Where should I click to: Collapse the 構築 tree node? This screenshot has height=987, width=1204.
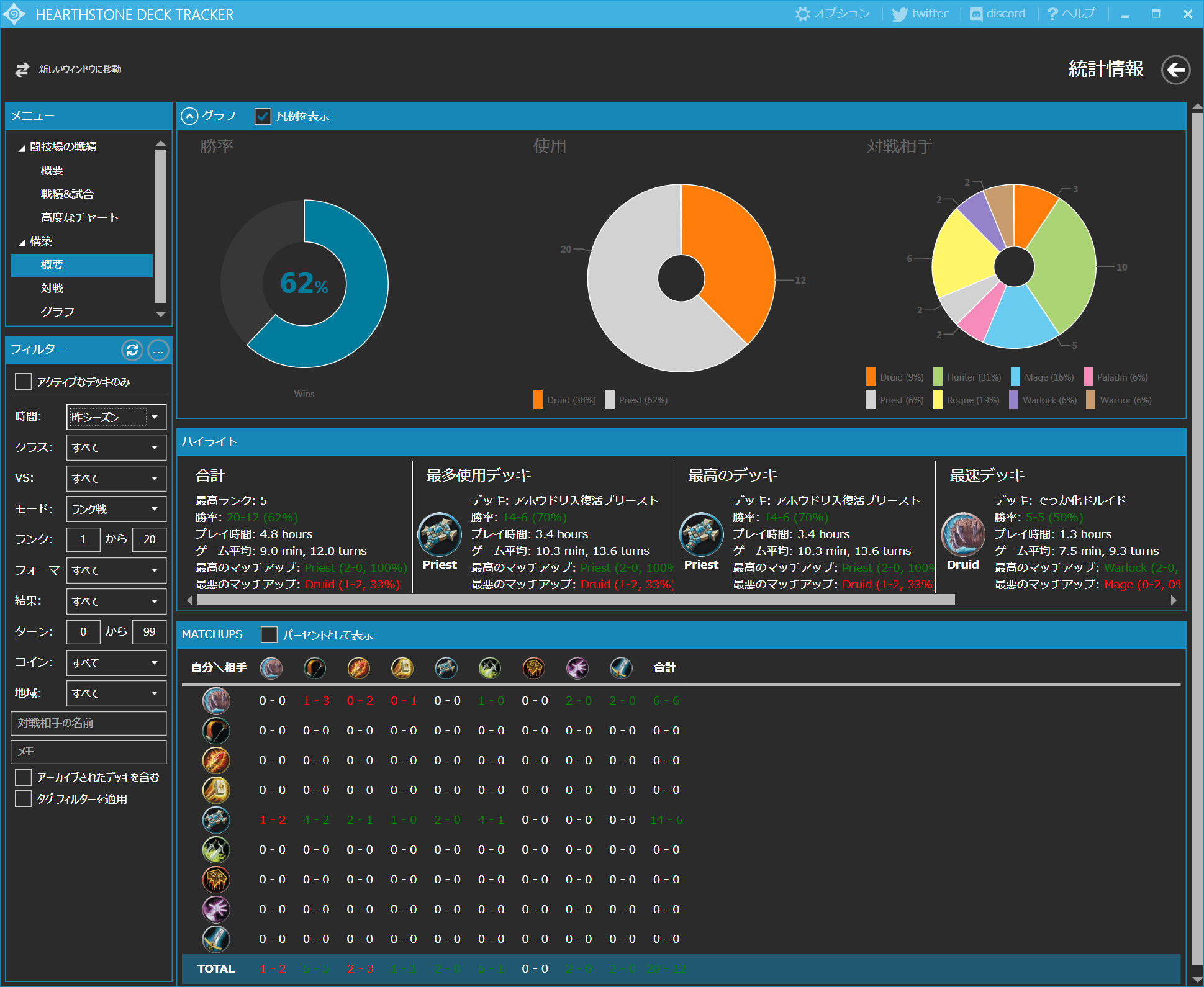[x=22, y=243]
